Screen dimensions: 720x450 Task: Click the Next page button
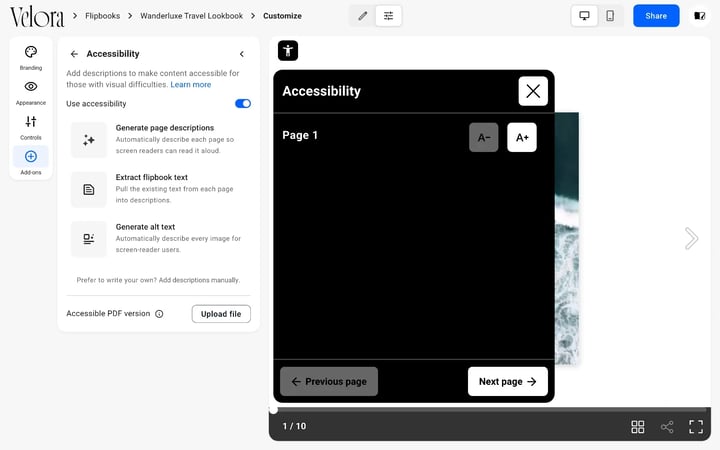point(507,381)
